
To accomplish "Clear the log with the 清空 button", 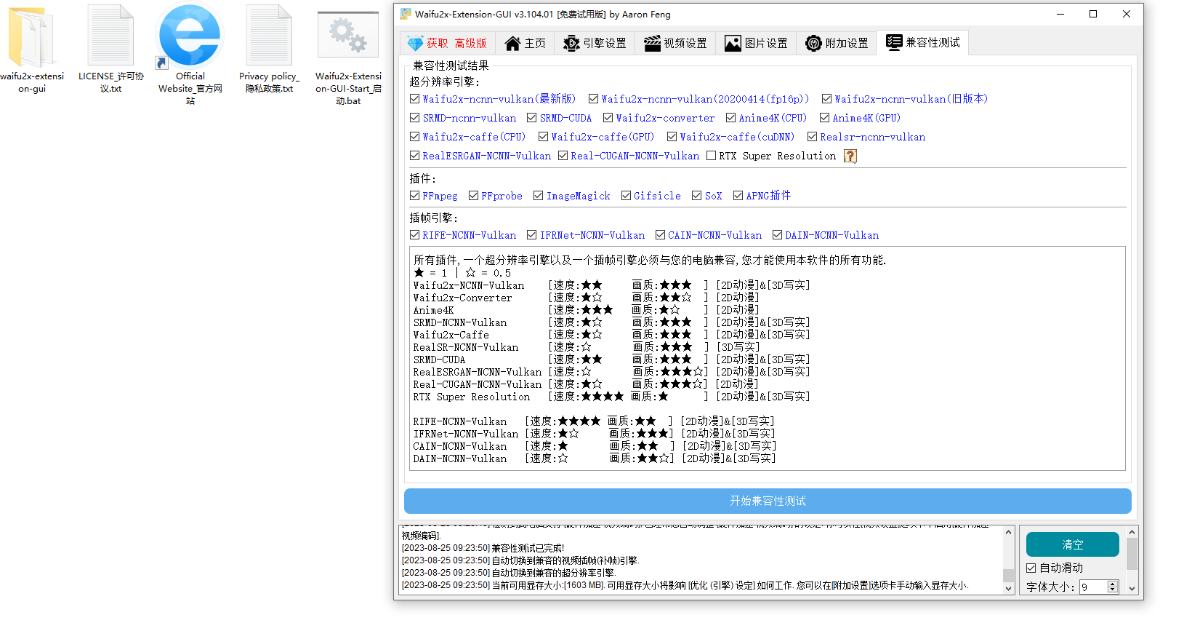I will [x=1073, y=545].
